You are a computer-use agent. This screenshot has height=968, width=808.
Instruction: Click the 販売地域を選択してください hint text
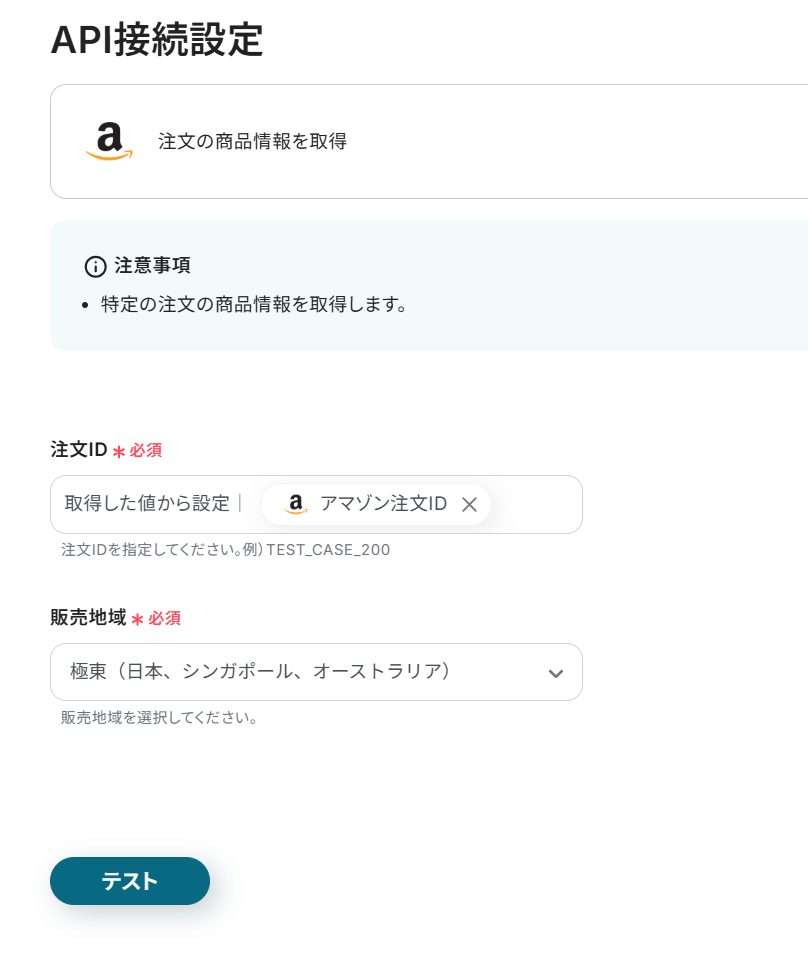pyautogui.click(x=160, y=718)
